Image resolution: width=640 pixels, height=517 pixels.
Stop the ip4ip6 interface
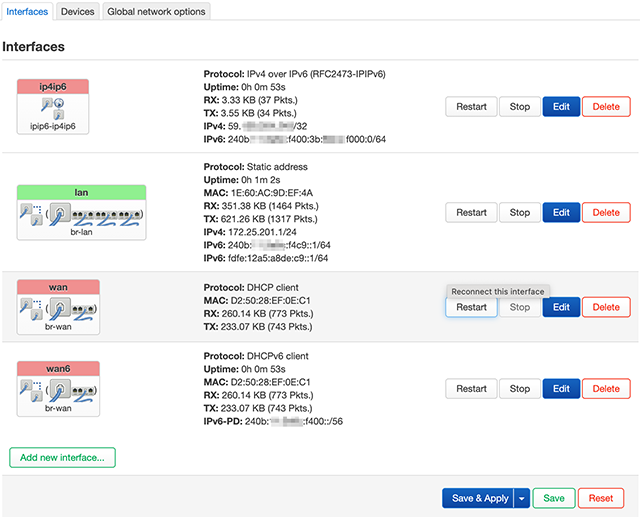click(x=520, y=107)
